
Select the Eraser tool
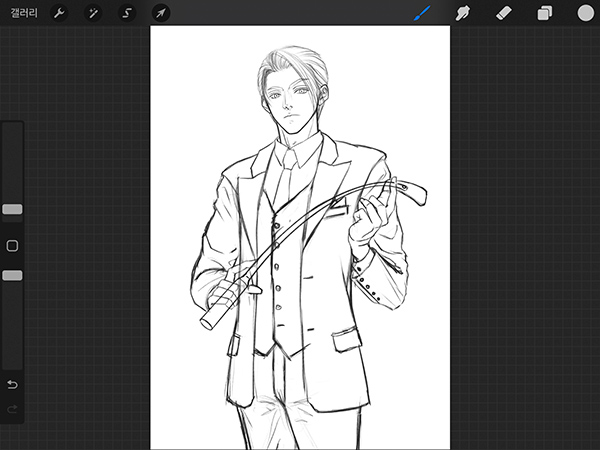[504, 13]
